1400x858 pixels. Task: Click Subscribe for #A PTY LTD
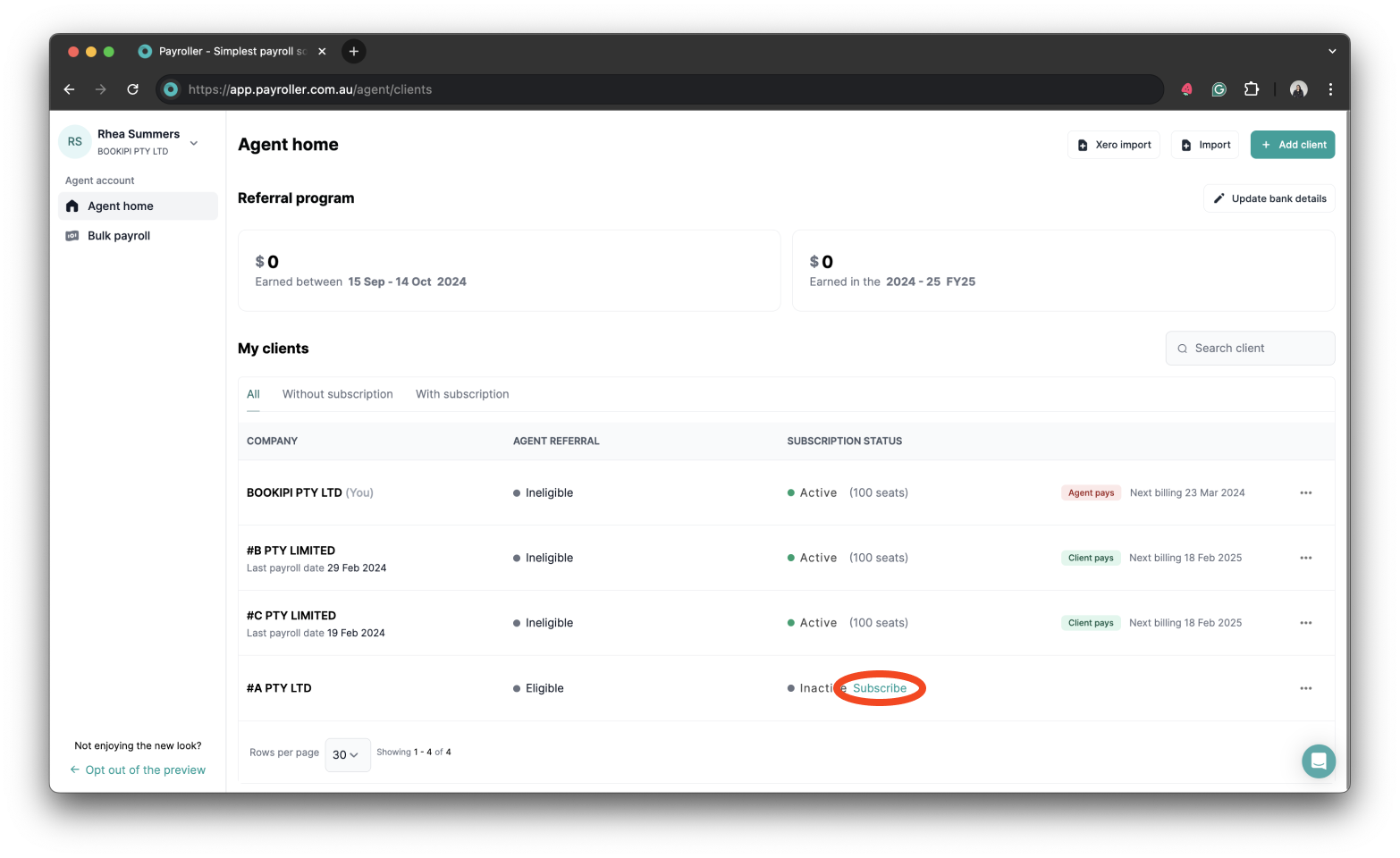click(880, 688)
